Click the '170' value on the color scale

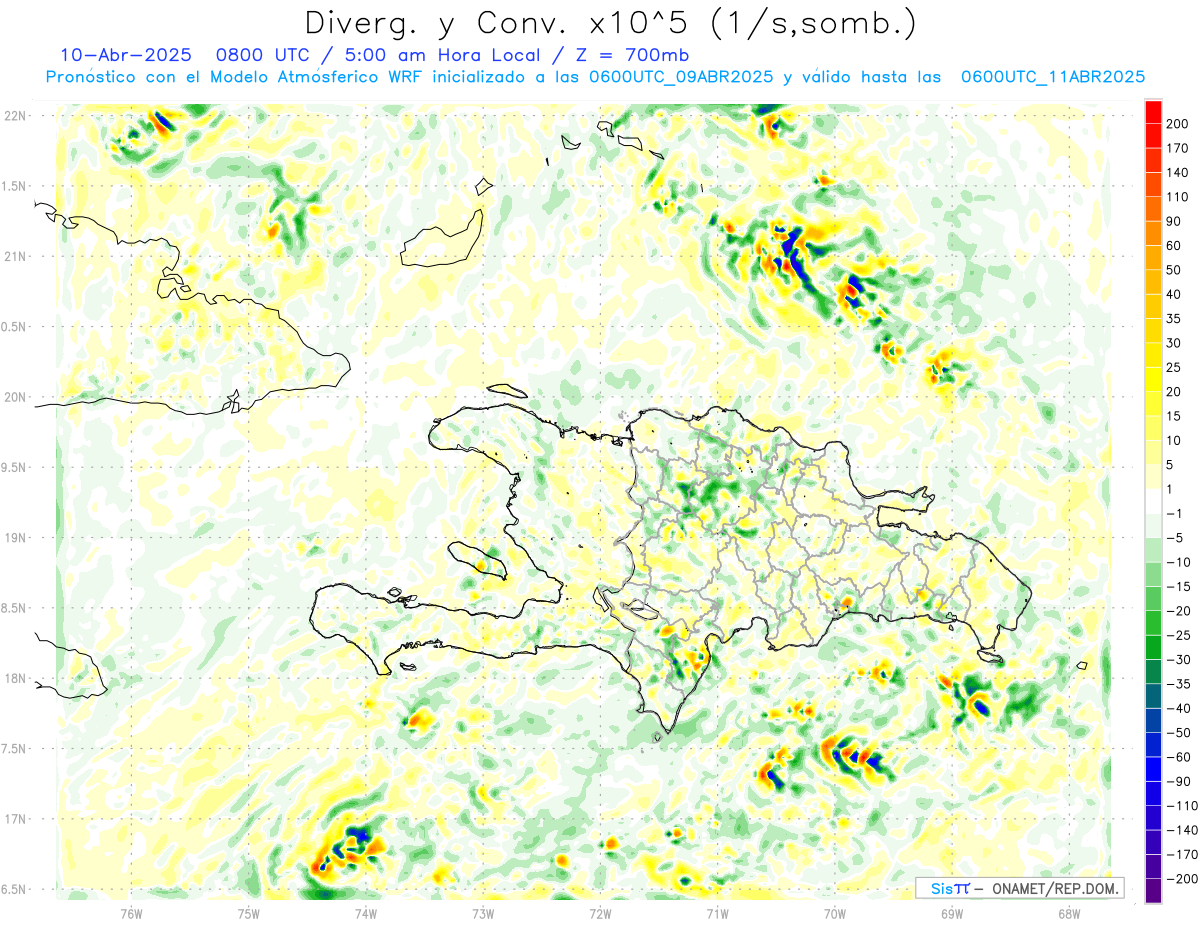[1176, 148]
